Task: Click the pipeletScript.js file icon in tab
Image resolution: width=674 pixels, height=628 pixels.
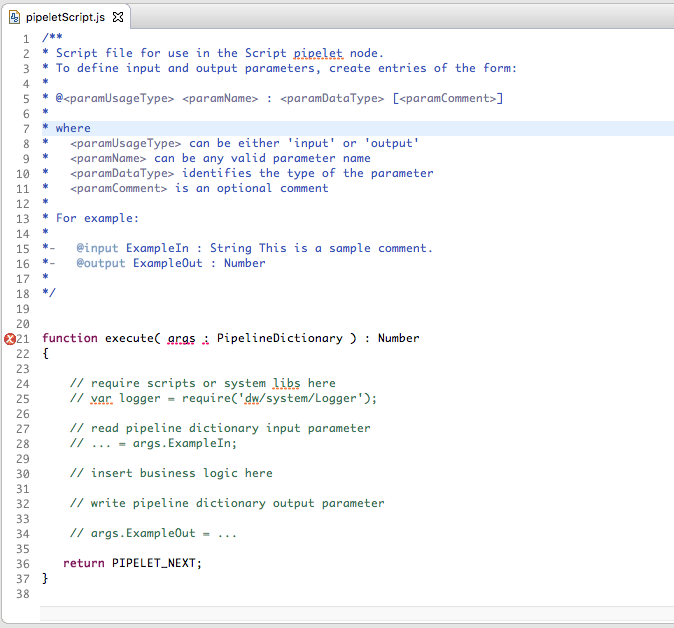Action: click(x=14, y=17)
